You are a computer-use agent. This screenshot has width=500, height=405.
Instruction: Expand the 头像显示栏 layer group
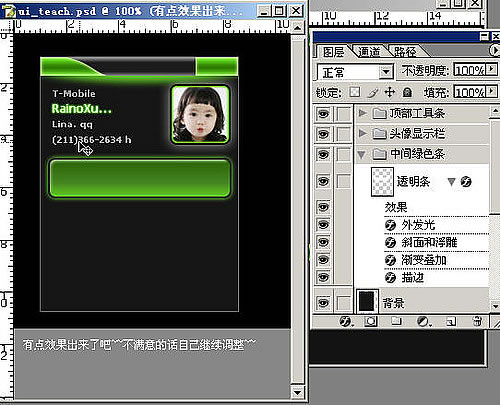(362, 133)
